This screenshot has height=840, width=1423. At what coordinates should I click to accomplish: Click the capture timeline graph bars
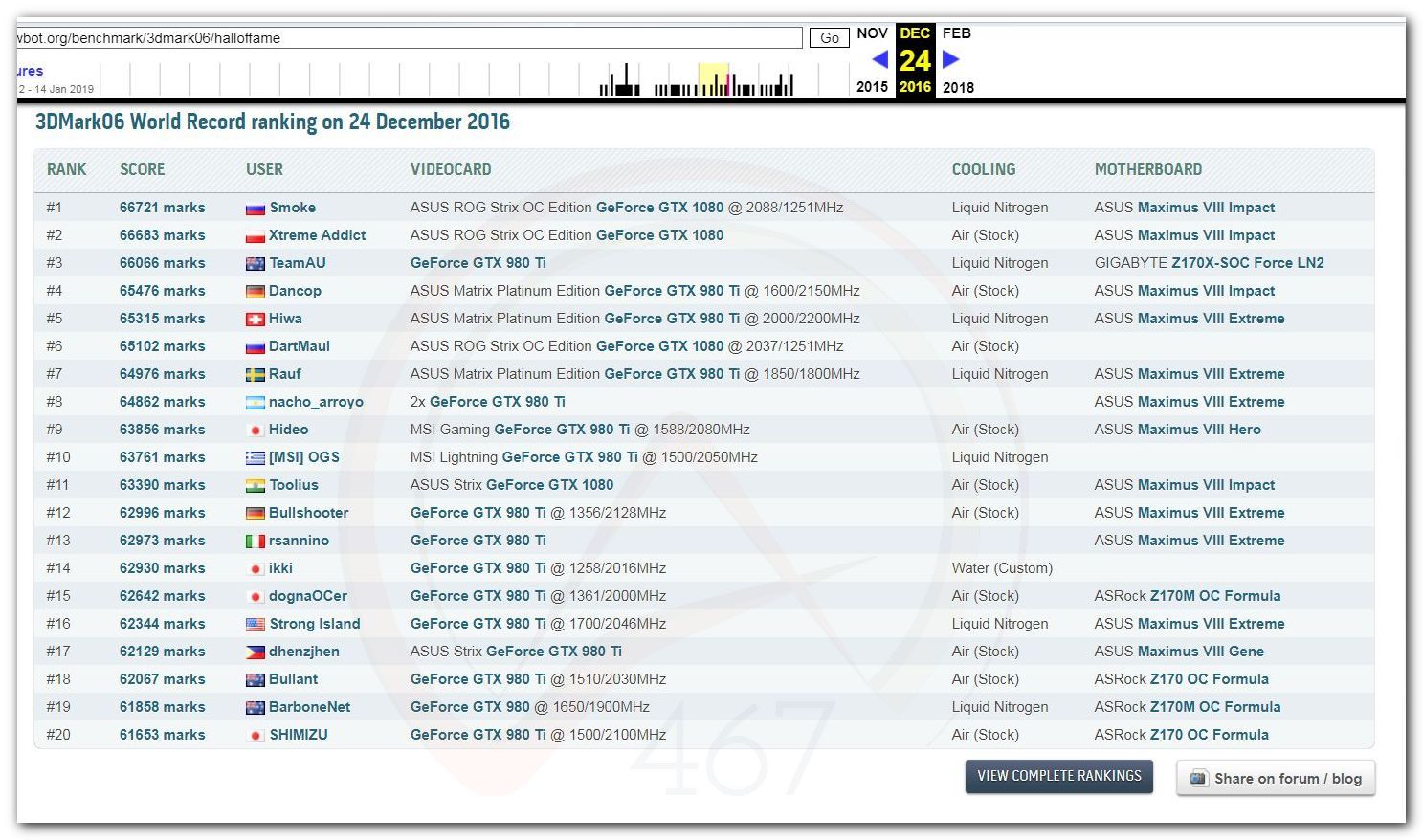click(x=697, y=80)
